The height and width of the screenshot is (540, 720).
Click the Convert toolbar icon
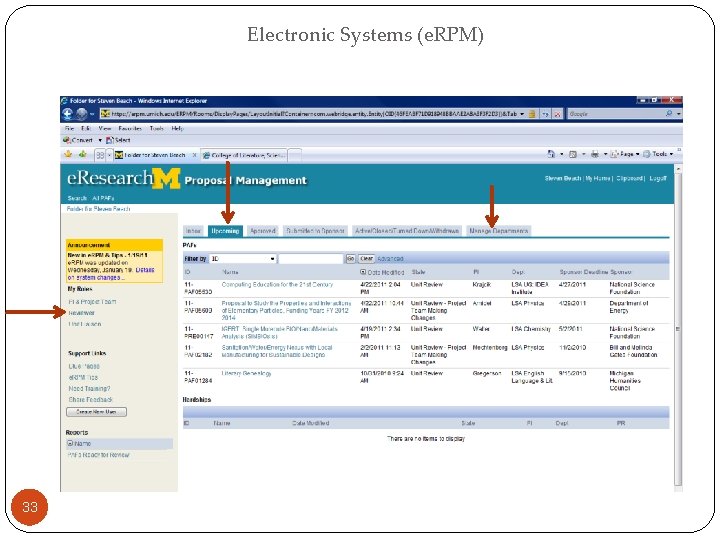pyautogui.click(x=67, y=140)
